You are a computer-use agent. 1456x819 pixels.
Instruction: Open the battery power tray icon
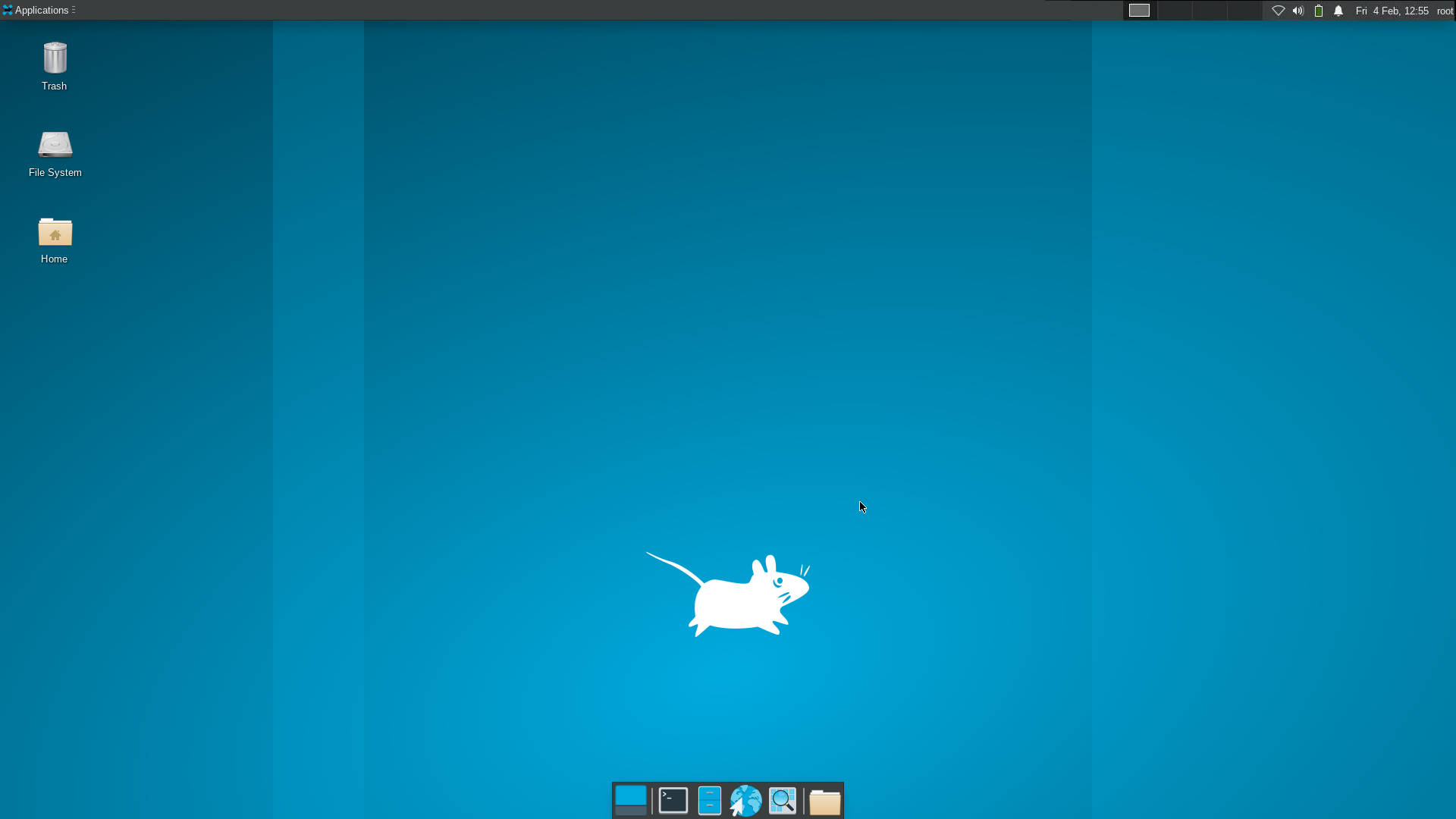[x=1319, y=11]
